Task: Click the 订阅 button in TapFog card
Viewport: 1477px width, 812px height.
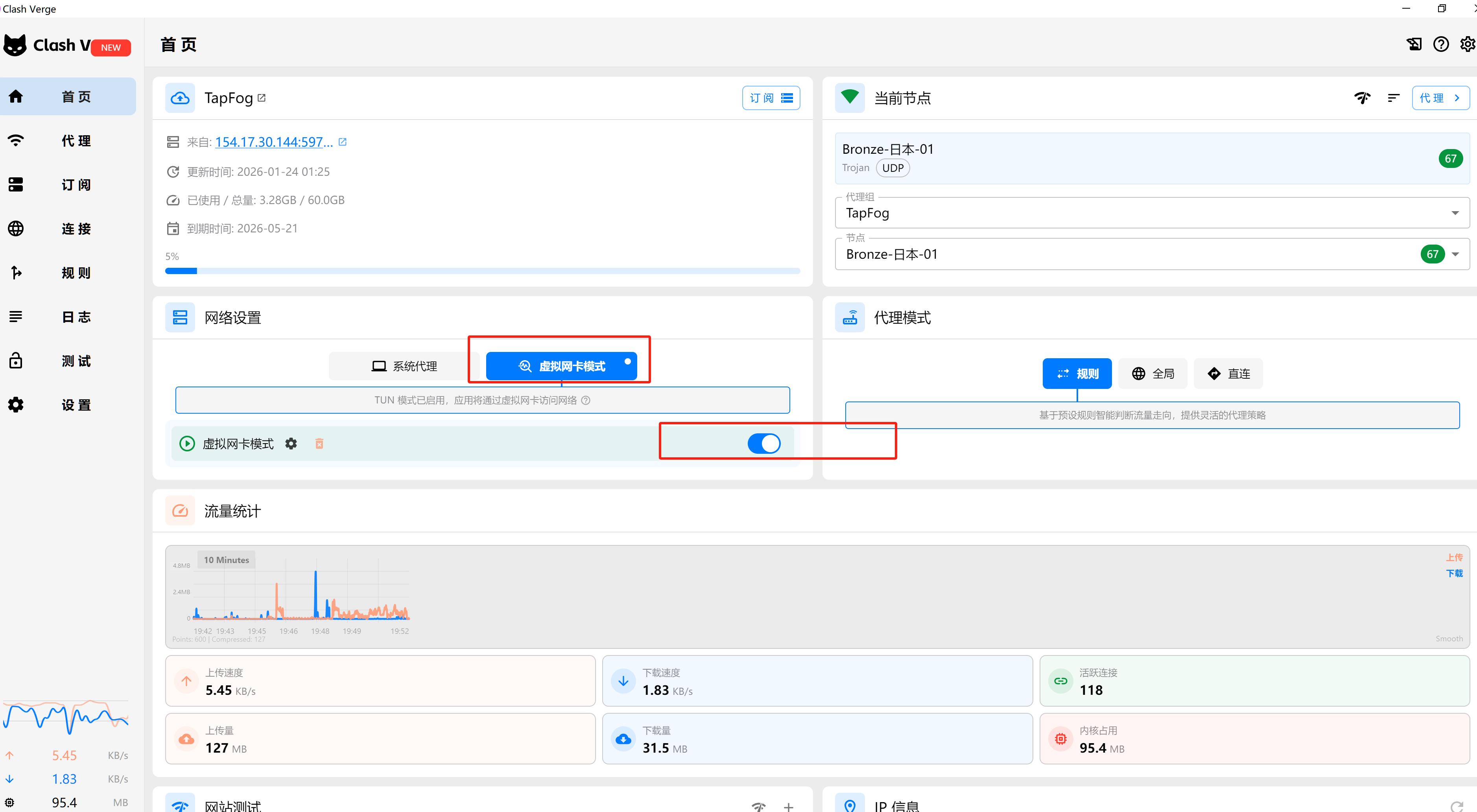Action: tap(771, 98)
